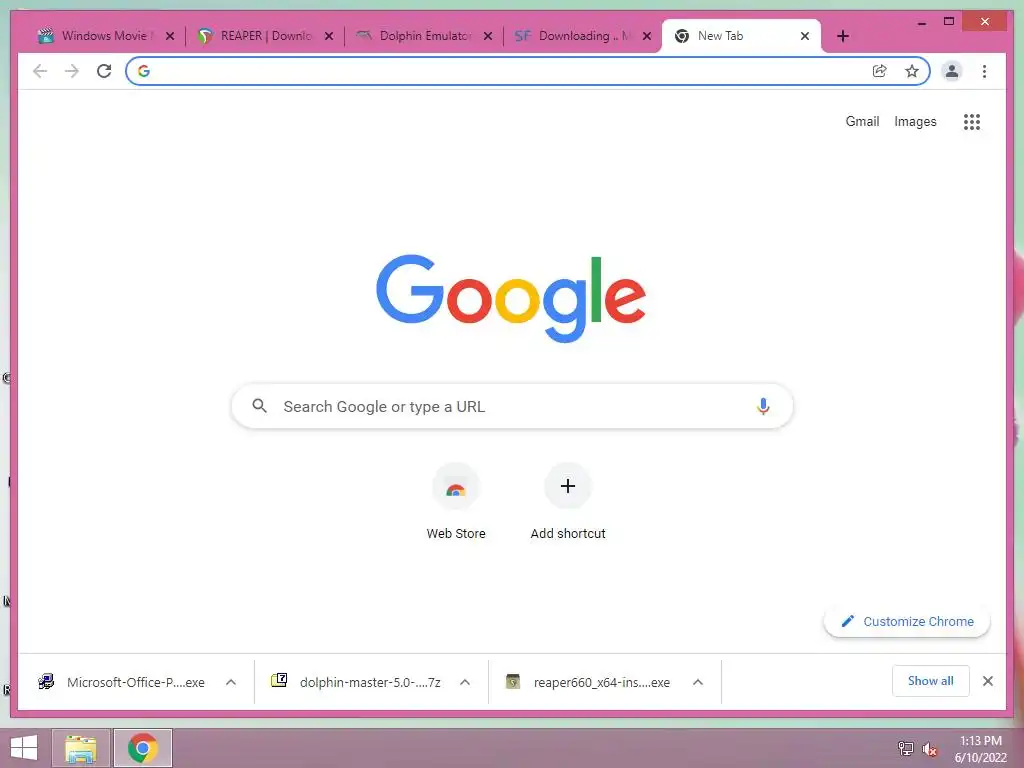Close the Dolphin Emulator tab

pos(488,36)
